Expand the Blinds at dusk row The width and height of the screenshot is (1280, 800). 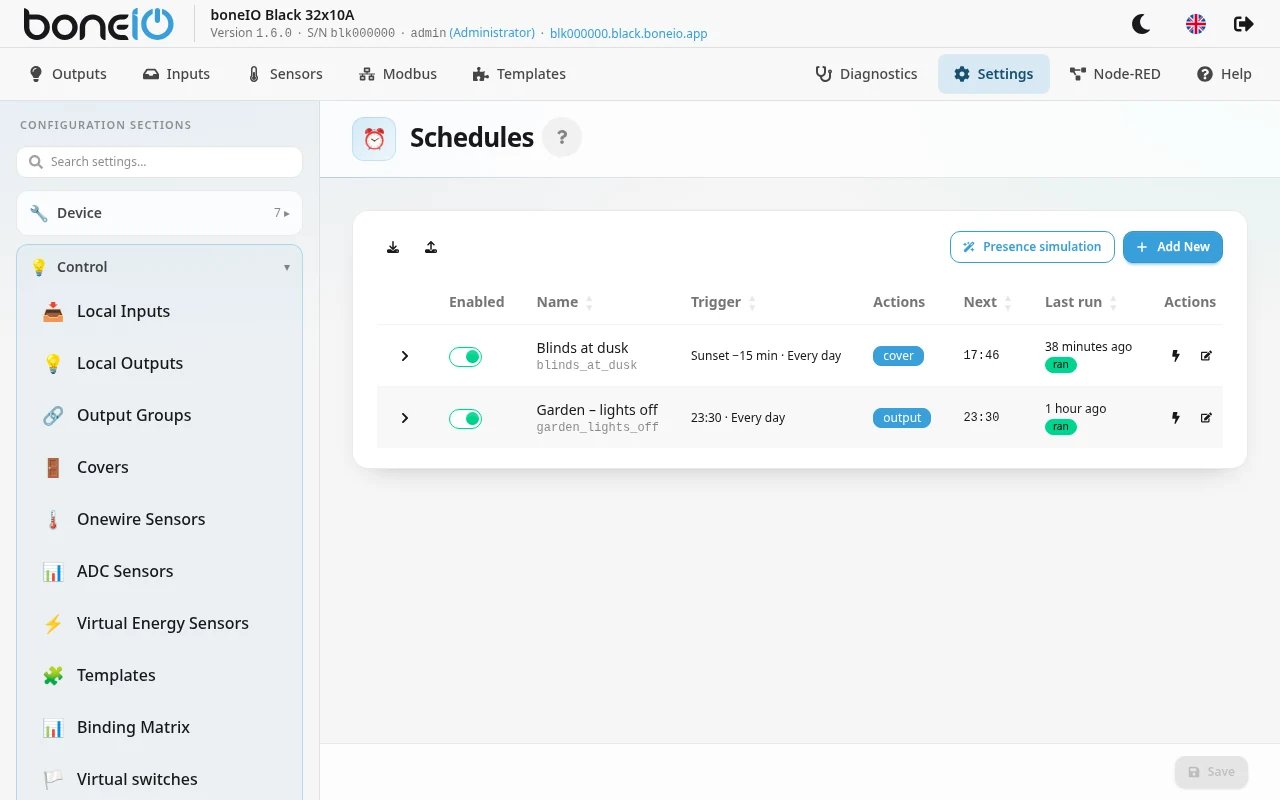(x=405, y=356)
